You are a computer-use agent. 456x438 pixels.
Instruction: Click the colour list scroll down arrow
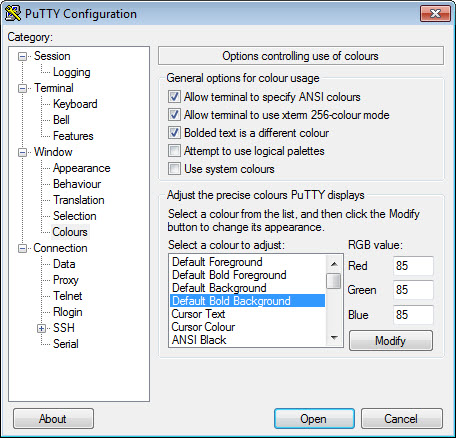click(x=334, y=338)
